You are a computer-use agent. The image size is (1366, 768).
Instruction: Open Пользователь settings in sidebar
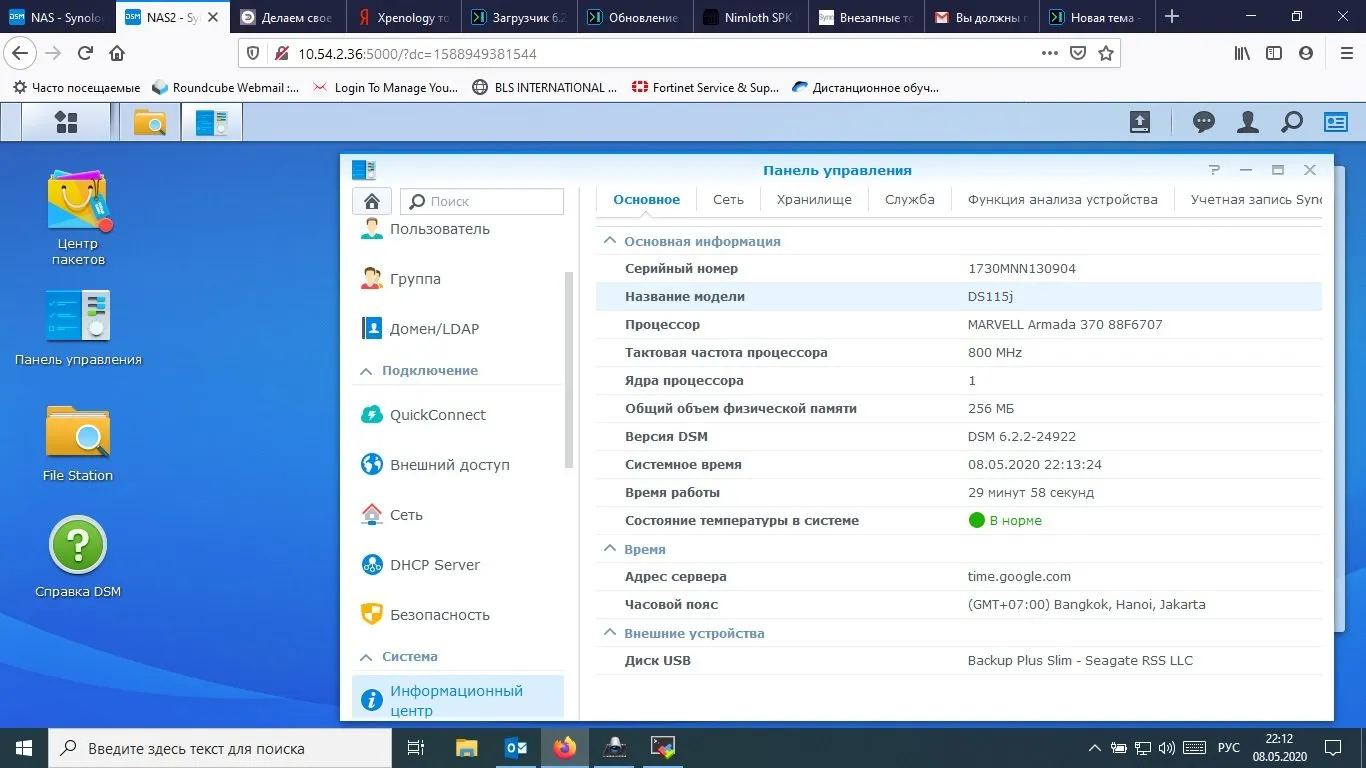pyautogui.click(x=458, y=229)
